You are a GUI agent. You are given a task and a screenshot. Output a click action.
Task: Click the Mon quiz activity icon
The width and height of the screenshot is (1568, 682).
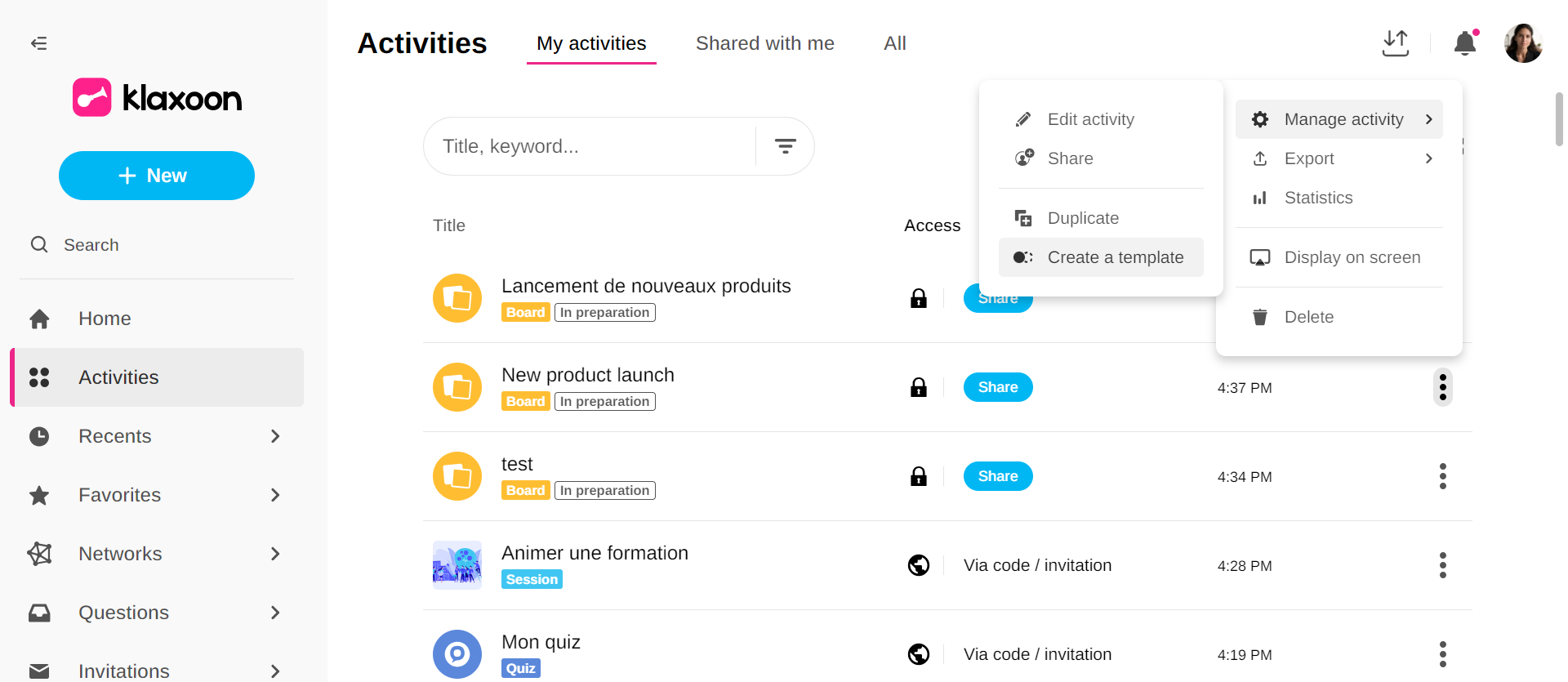click(457, 653)
